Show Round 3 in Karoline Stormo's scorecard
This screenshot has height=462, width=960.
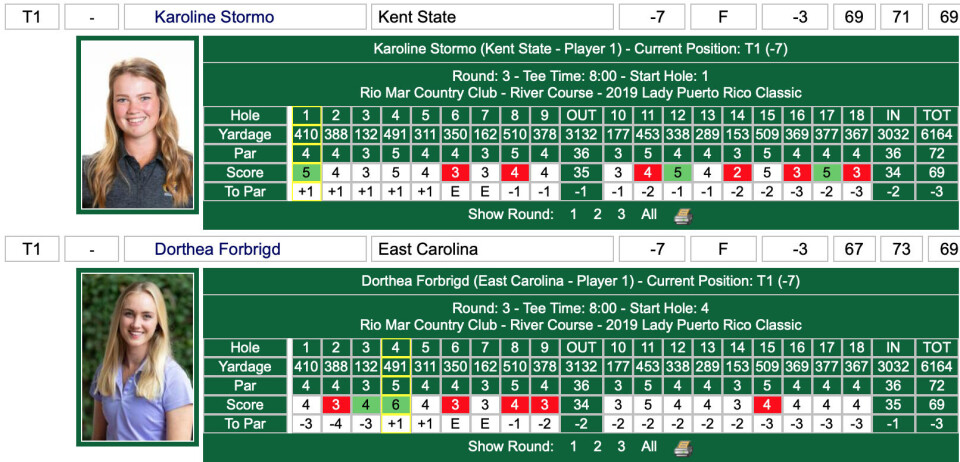coord(621,215)
